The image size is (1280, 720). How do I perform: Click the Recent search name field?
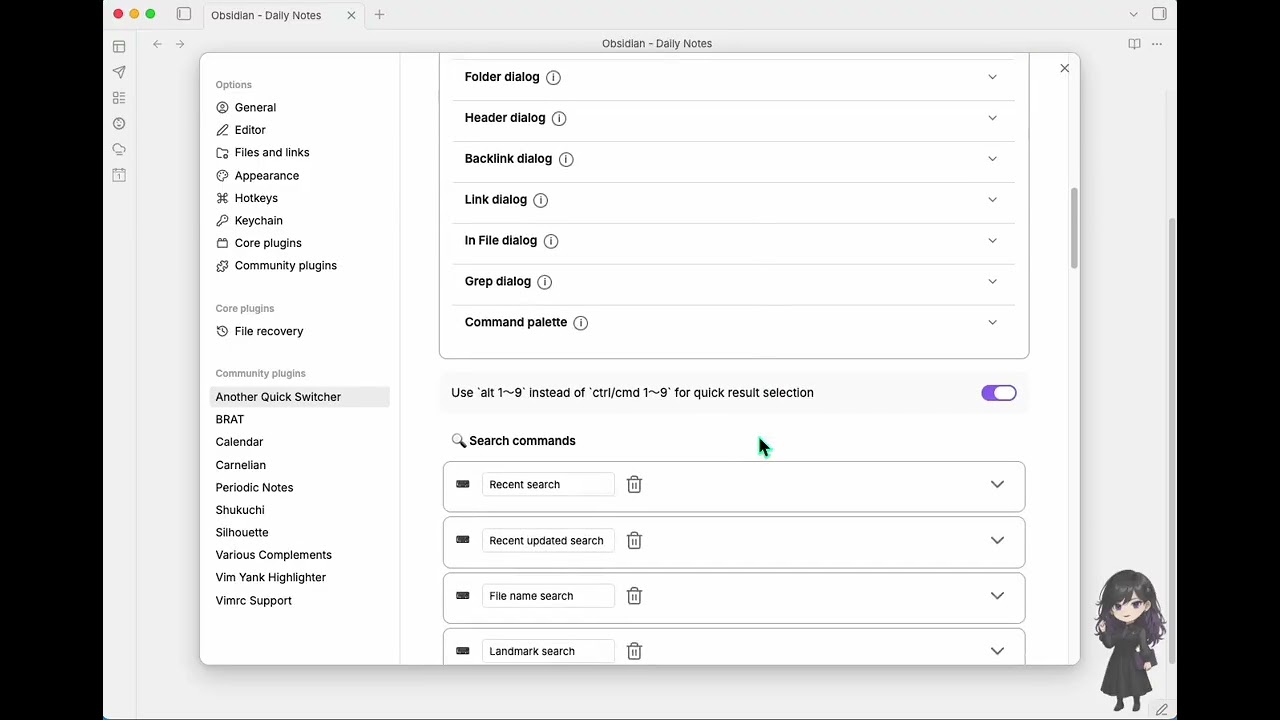(x=548, y=485)
